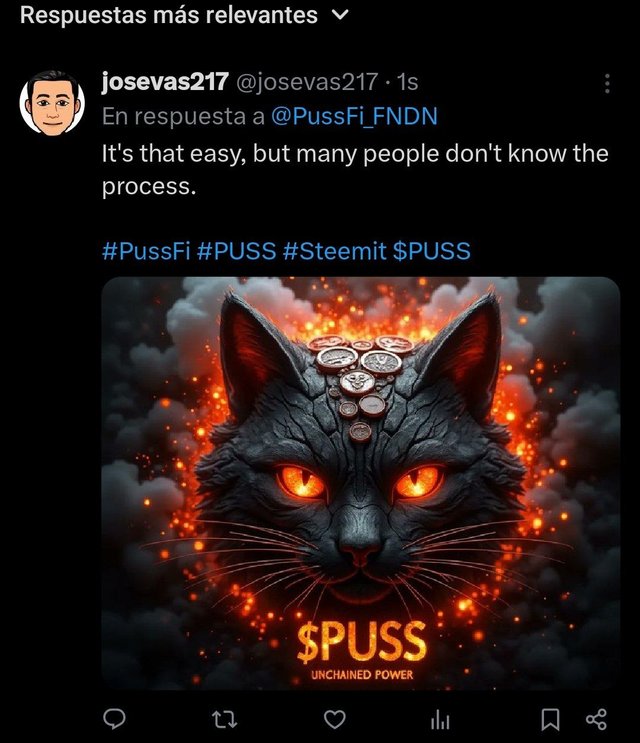
Task: Open the #PUSS hashtag
Action: pos(236,251)
